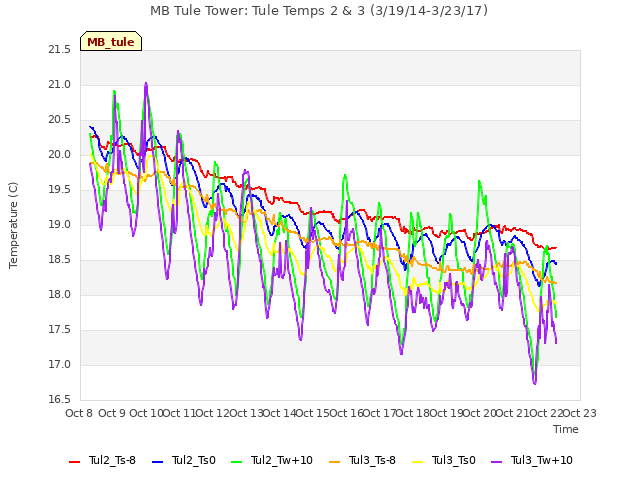Select the Tul2_Ts-8 legend label
The width and height of the screenshot is (640, 480).
coord(112,460)
